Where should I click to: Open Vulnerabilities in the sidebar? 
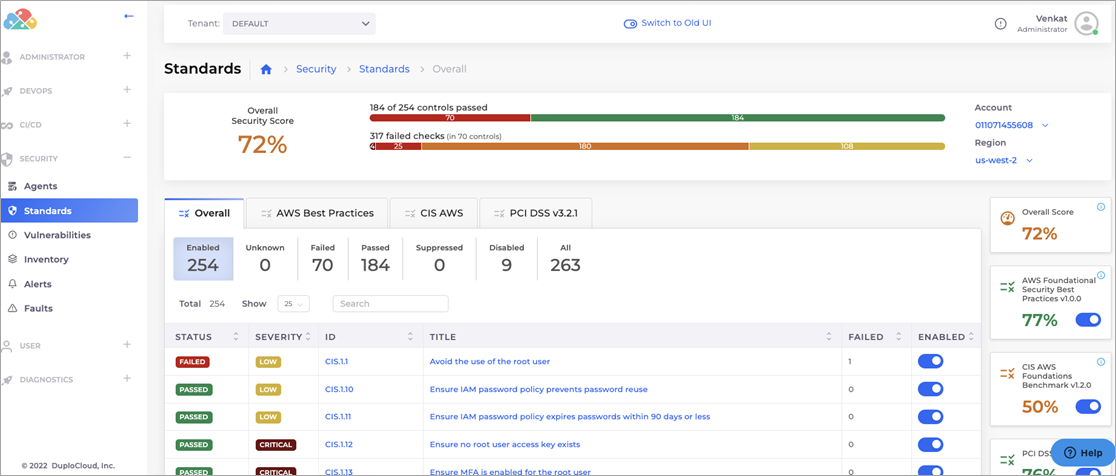(x=57, y=235)
